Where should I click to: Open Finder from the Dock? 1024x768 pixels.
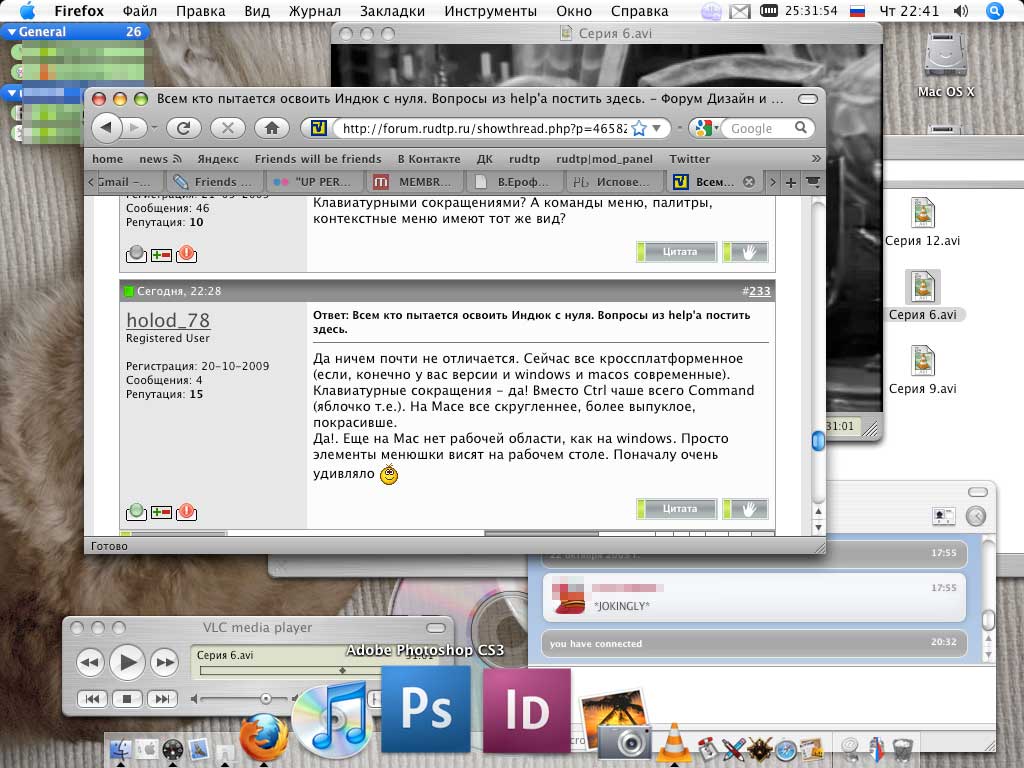point(120,750)
